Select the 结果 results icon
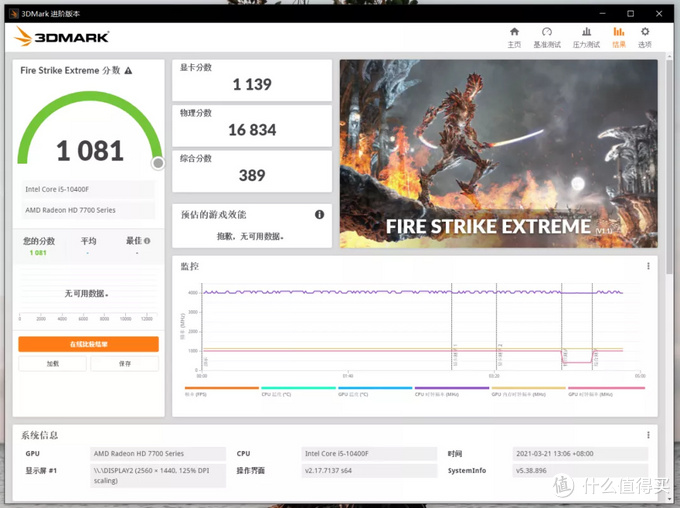Viewport: 680px width, 508px height. (619, 37)
